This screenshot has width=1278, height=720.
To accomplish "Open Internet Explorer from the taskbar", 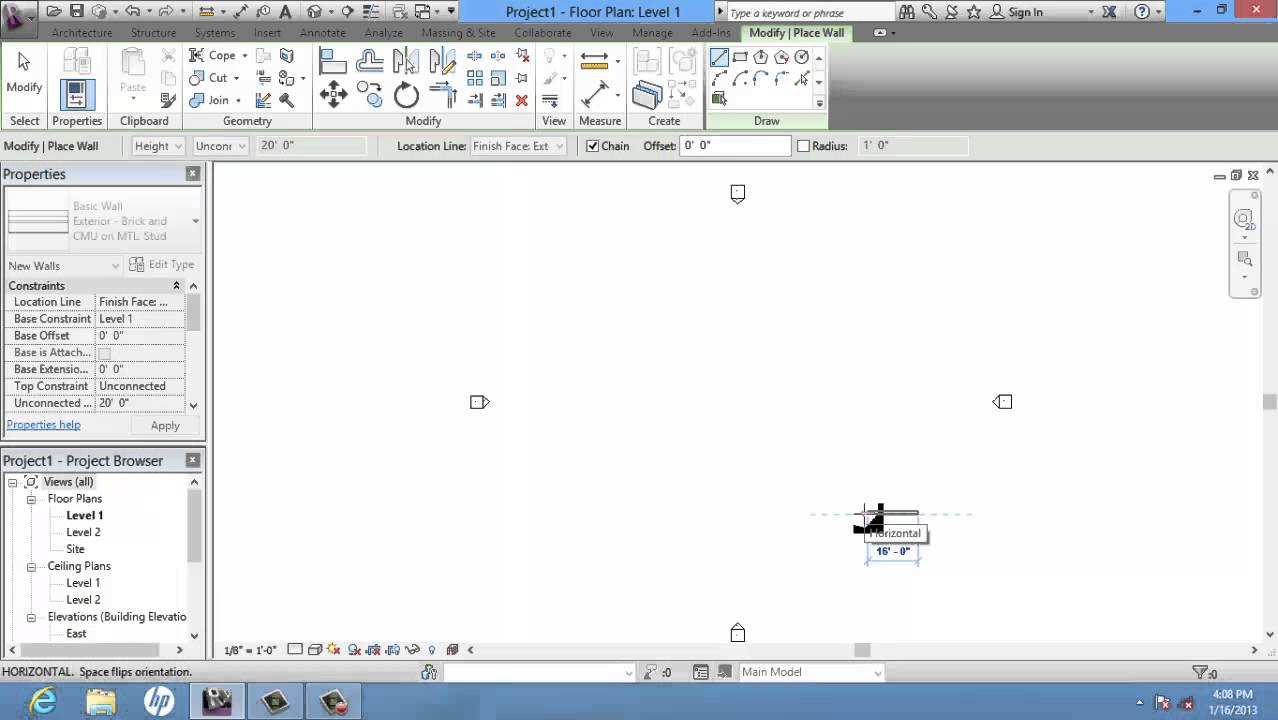I will [x=43, y=702].
